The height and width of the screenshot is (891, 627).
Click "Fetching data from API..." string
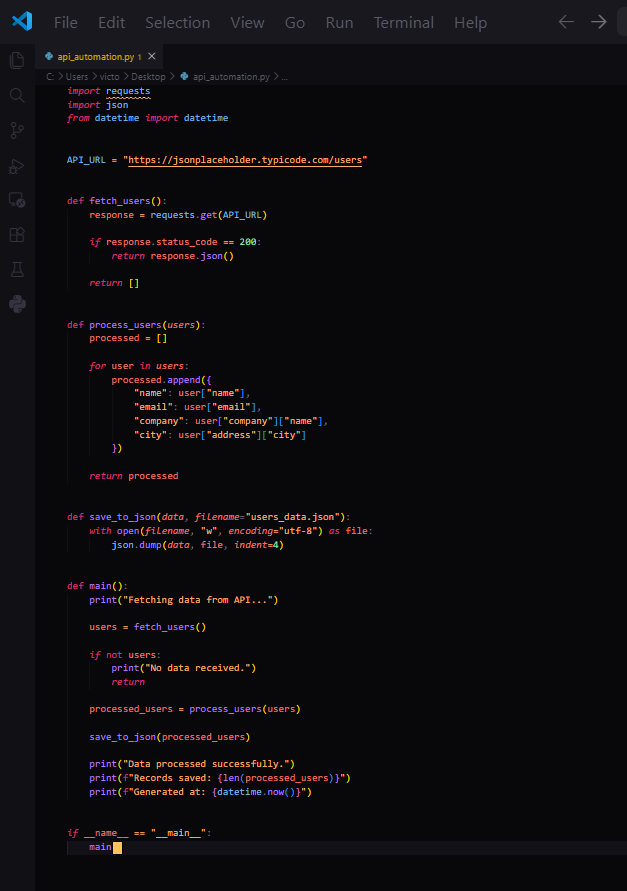point(197,600)
